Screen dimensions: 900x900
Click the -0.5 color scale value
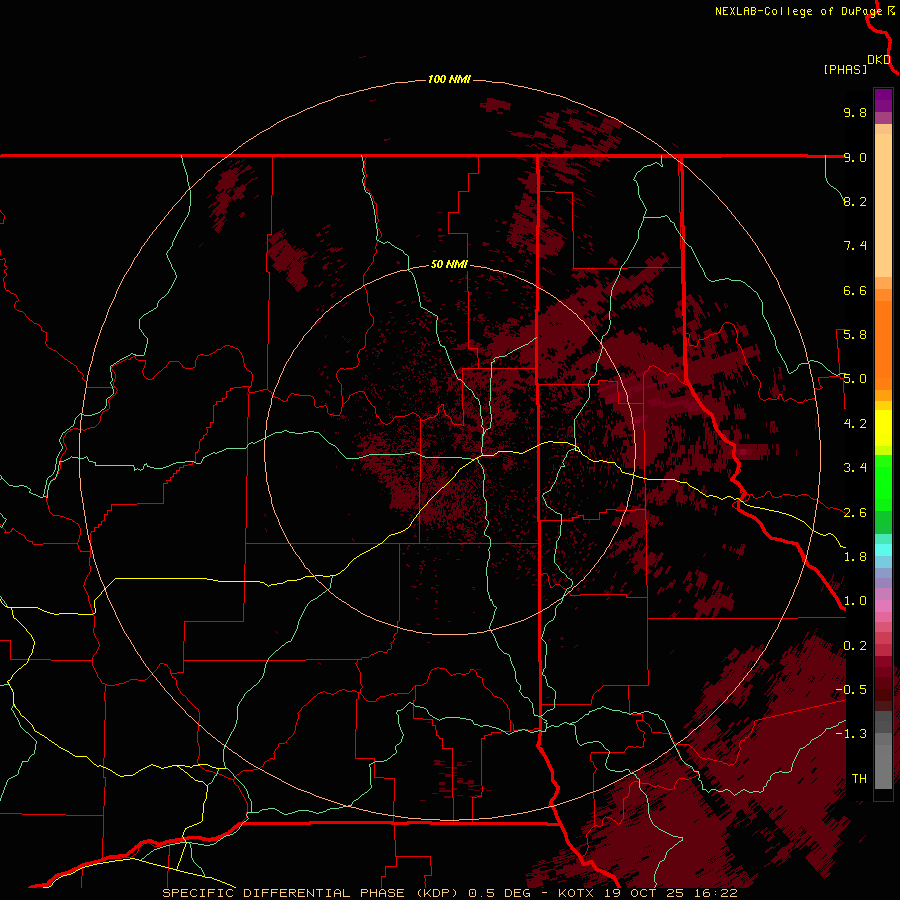[x=851, y=690]
